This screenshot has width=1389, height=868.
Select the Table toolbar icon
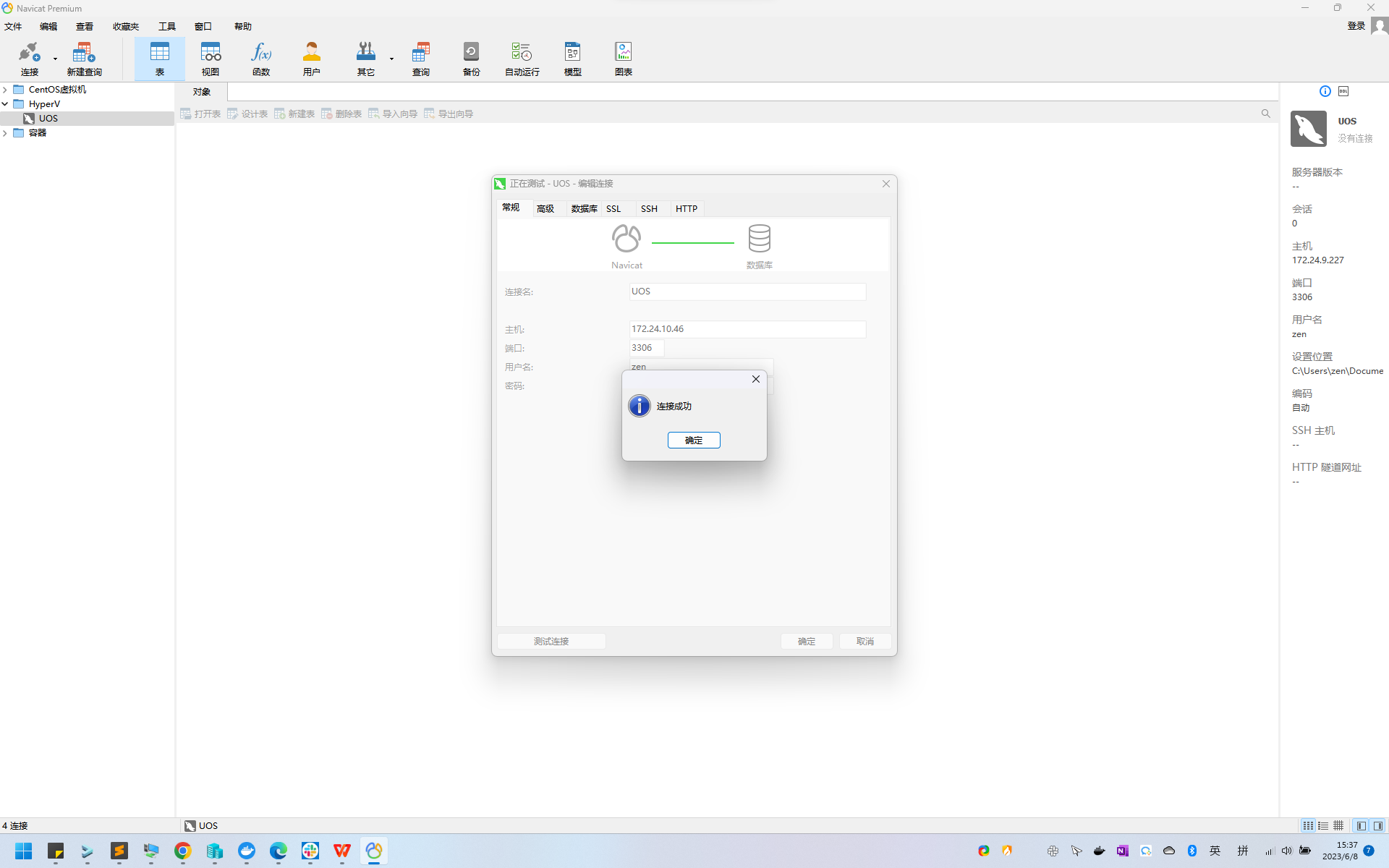click(159, 59)
